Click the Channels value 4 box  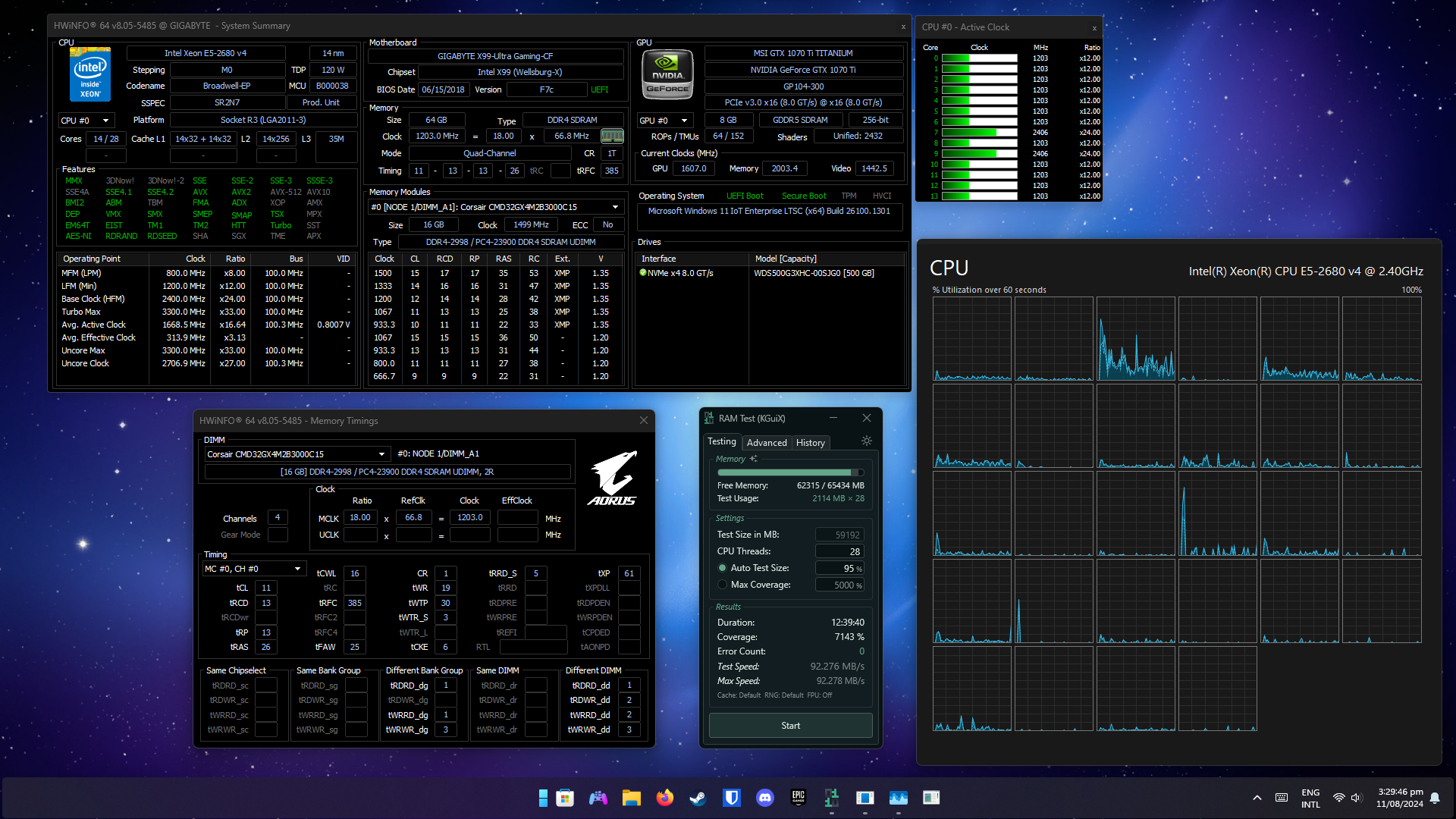278,518
